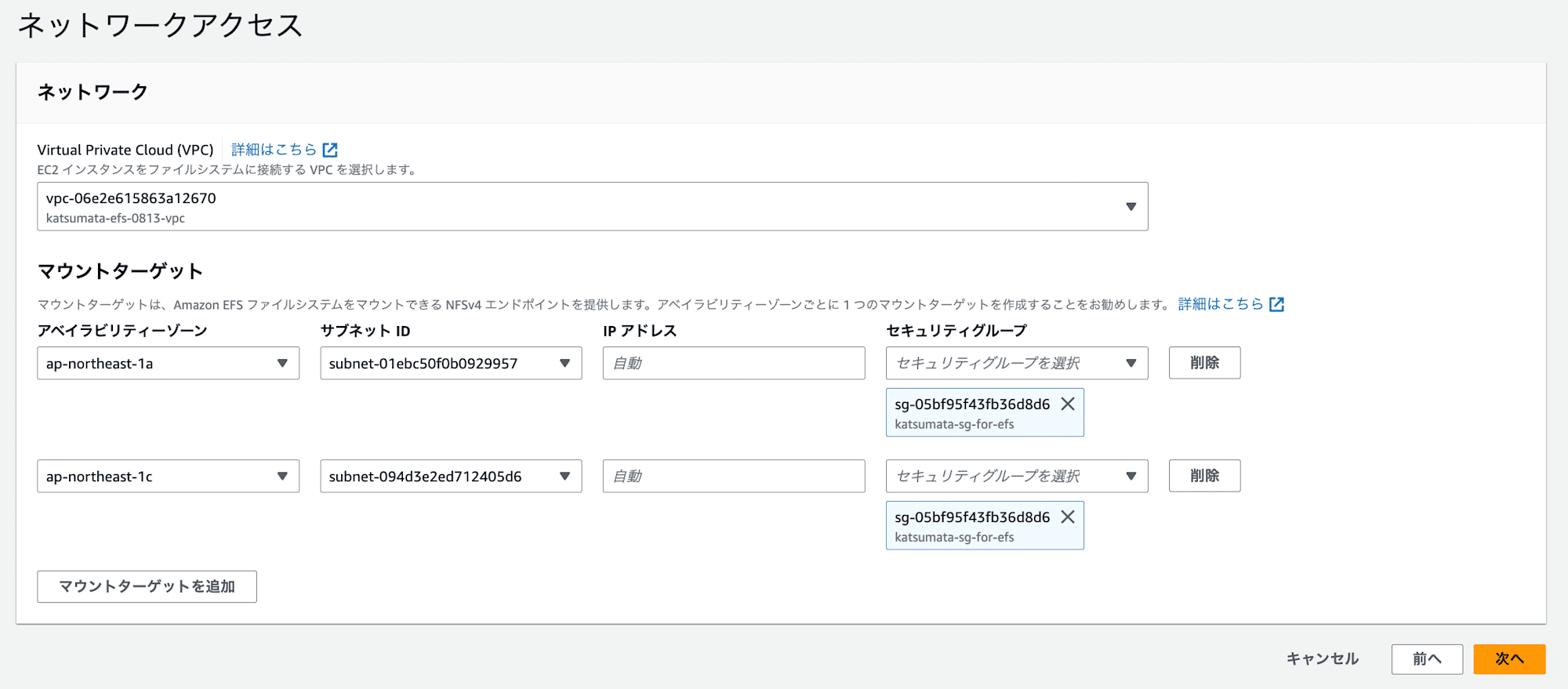Click the VPC 詳細はこちら link
Image resolution: width=1568 pixels, height=689 pixels.
tap(274, 149)
